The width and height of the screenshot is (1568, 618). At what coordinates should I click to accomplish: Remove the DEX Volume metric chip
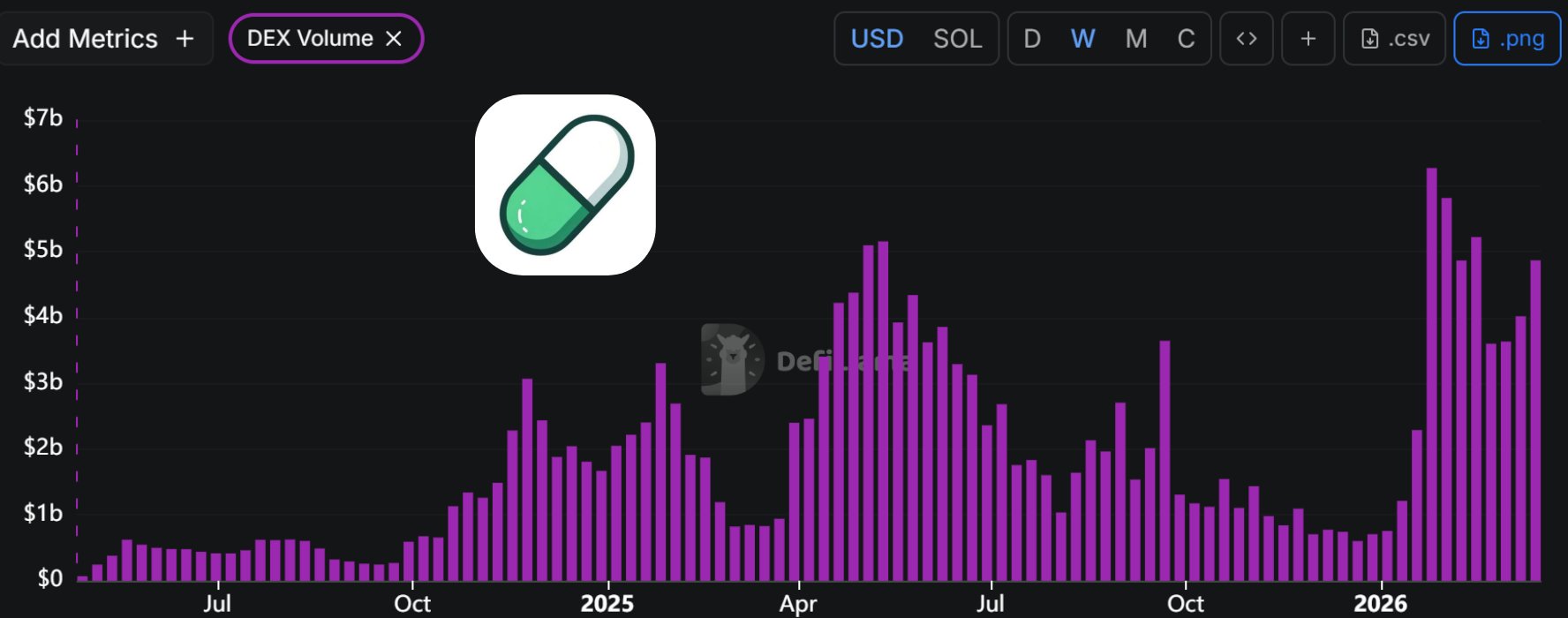pos(394,39)
